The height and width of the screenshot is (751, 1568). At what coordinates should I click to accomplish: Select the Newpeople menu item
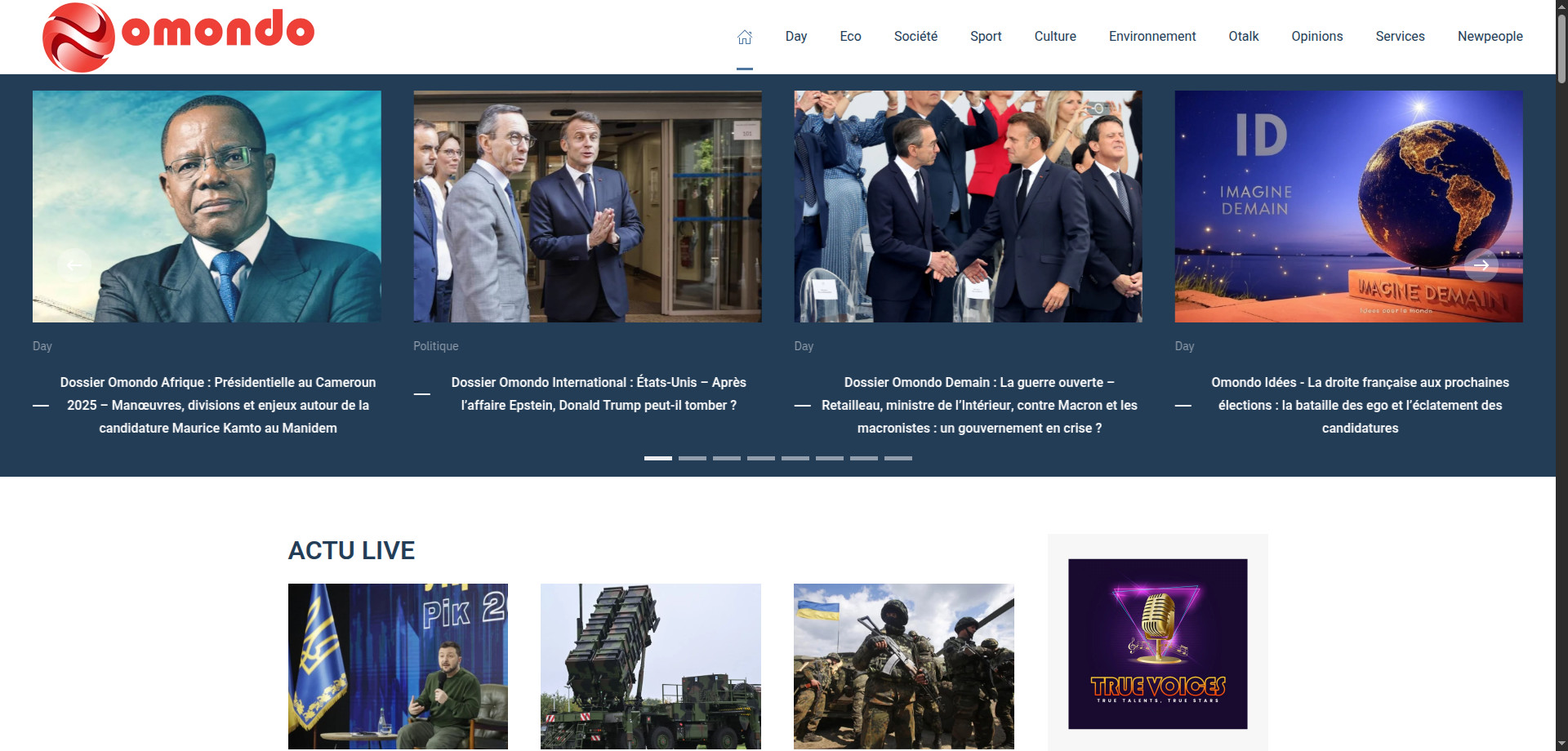pos(1490,37)
